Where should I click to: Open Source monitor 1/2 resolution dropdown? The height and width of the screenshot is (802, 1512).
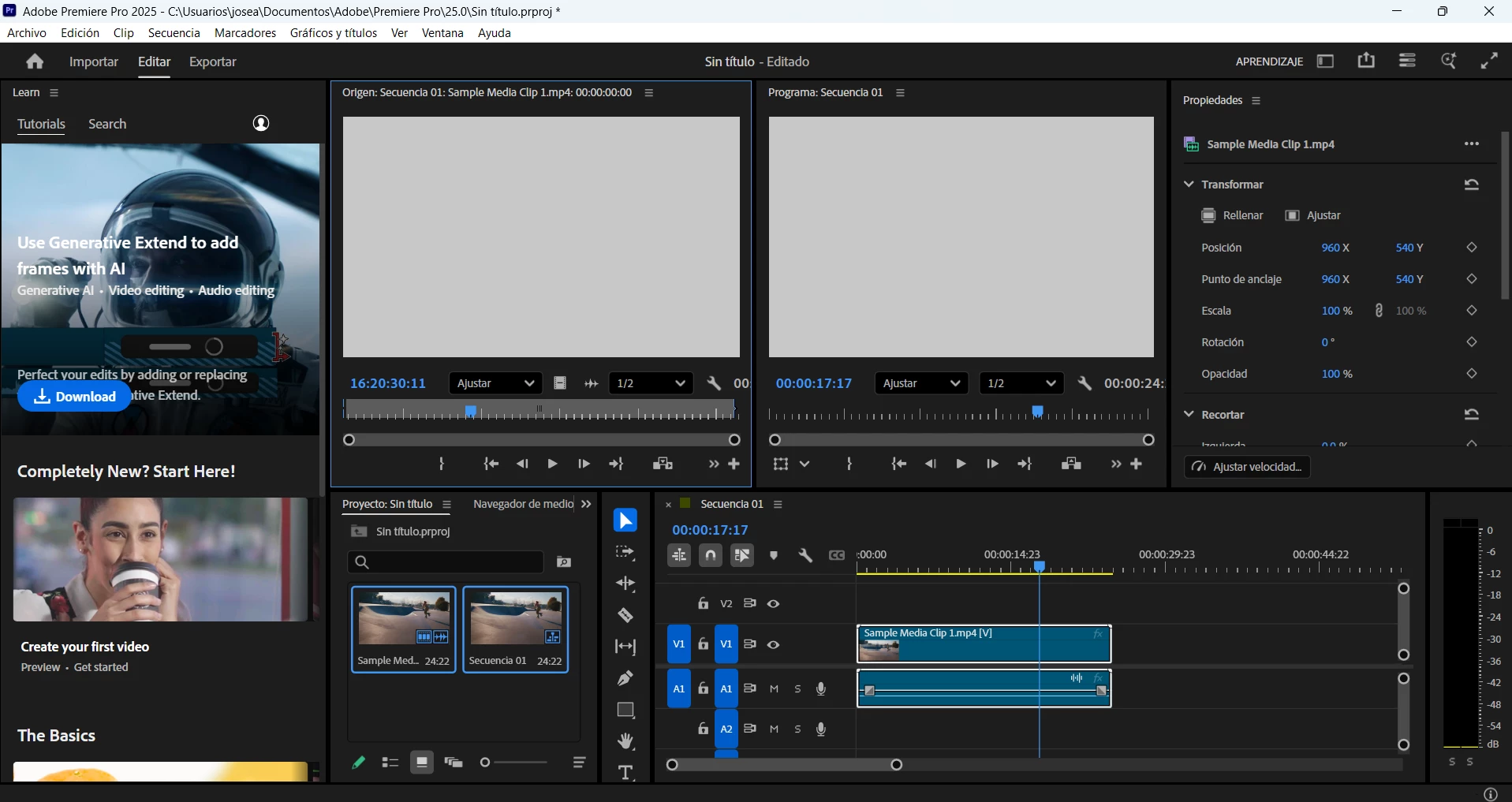coord(651,383)
